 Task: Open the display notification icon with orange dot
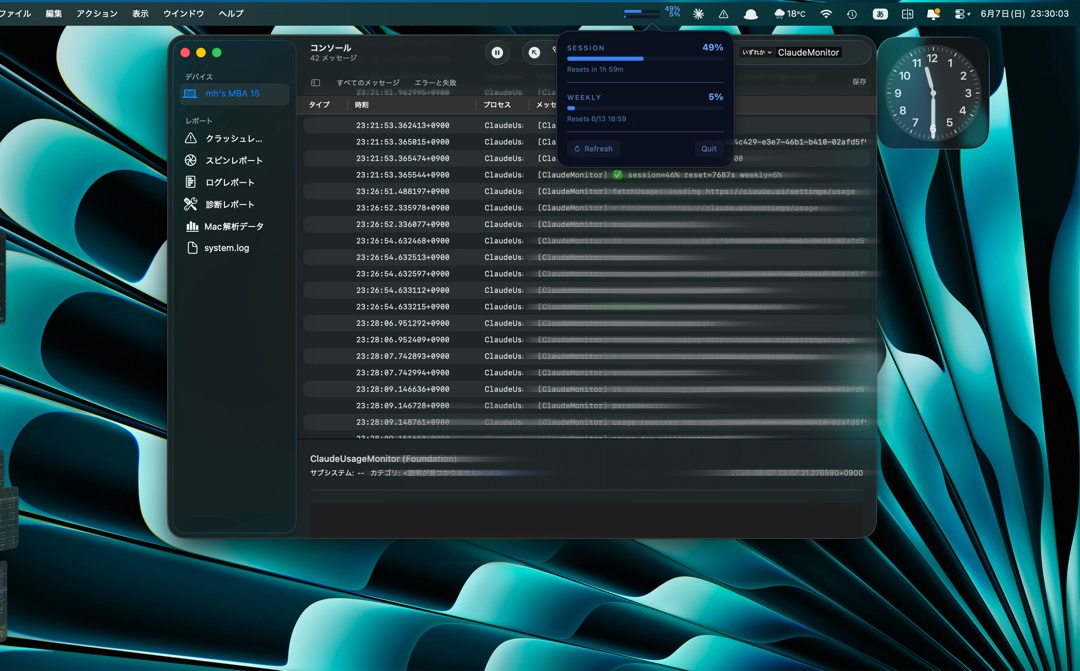pos(934,14)
